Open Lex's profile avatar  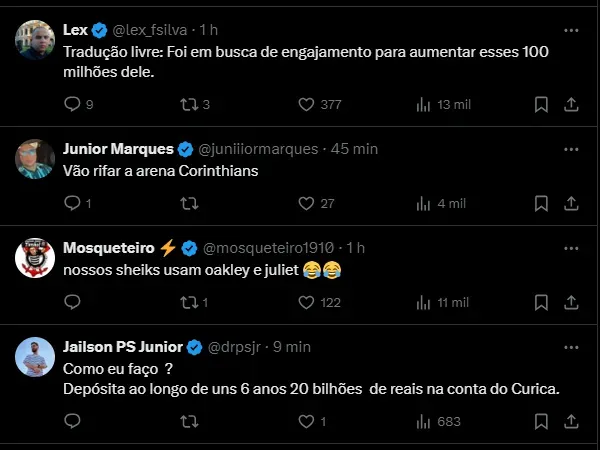click(x=34, y=41)
